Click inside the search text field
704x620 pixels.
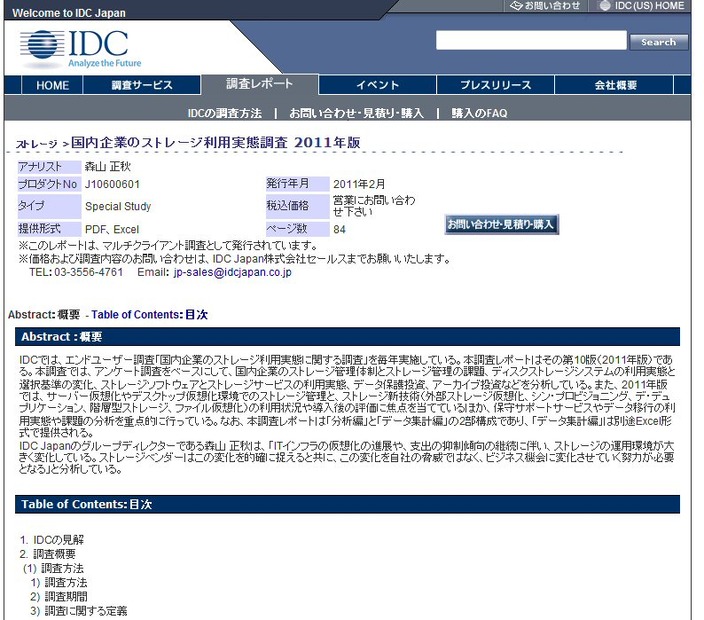coord(531,40)
